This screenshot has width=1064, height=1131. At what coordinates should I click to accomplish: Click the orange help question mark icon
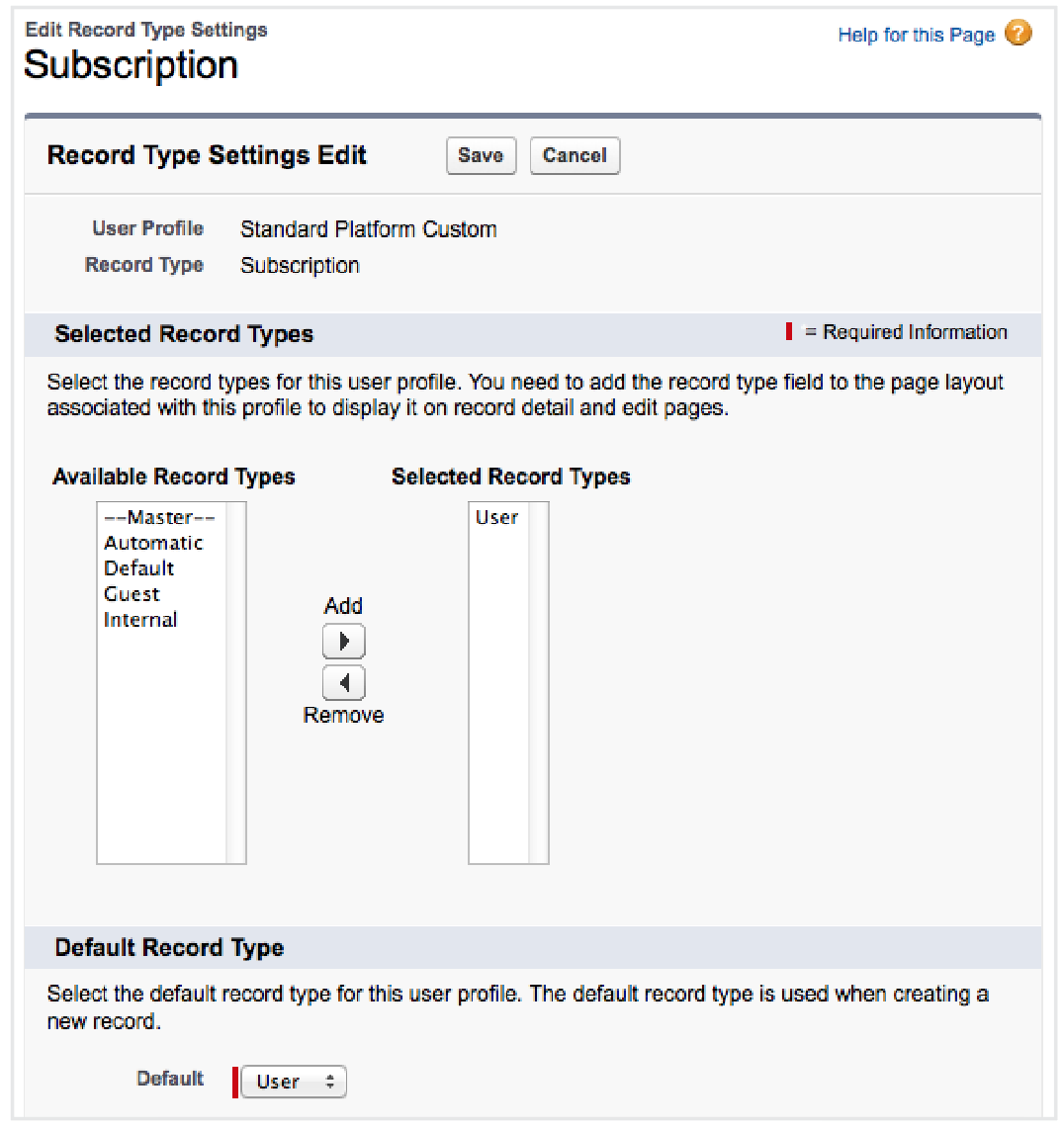(1018, 34)
